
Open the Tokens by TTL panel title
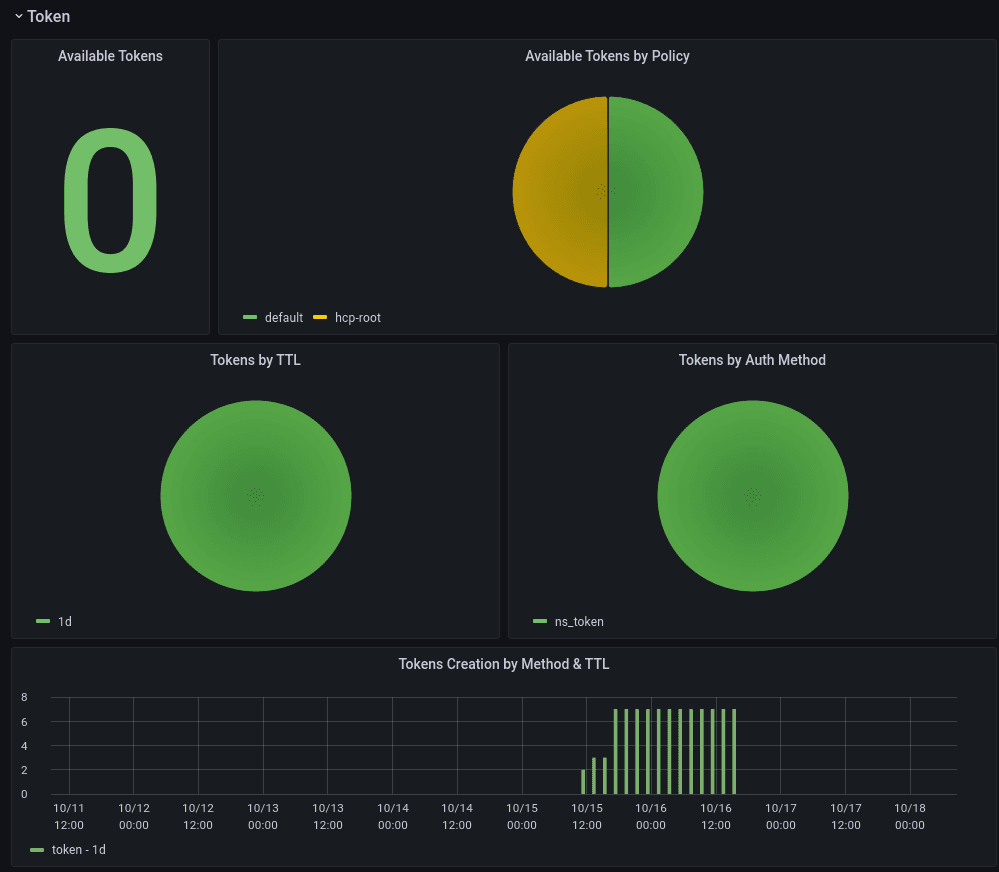(255, 360)
